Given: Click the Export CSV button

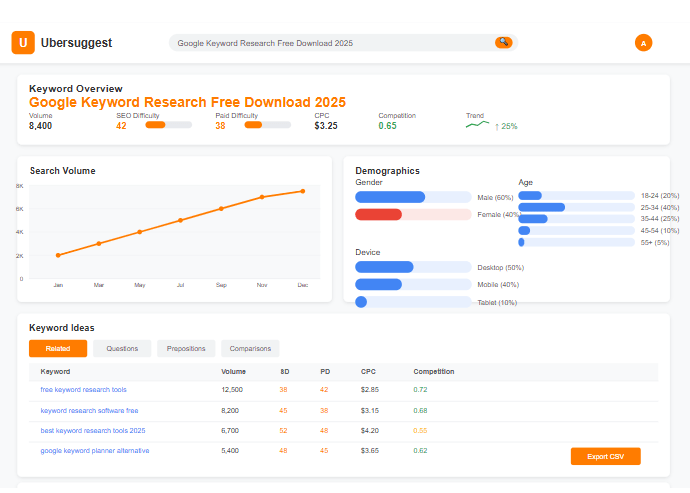Looking at the screenshot, I should 605,456.
